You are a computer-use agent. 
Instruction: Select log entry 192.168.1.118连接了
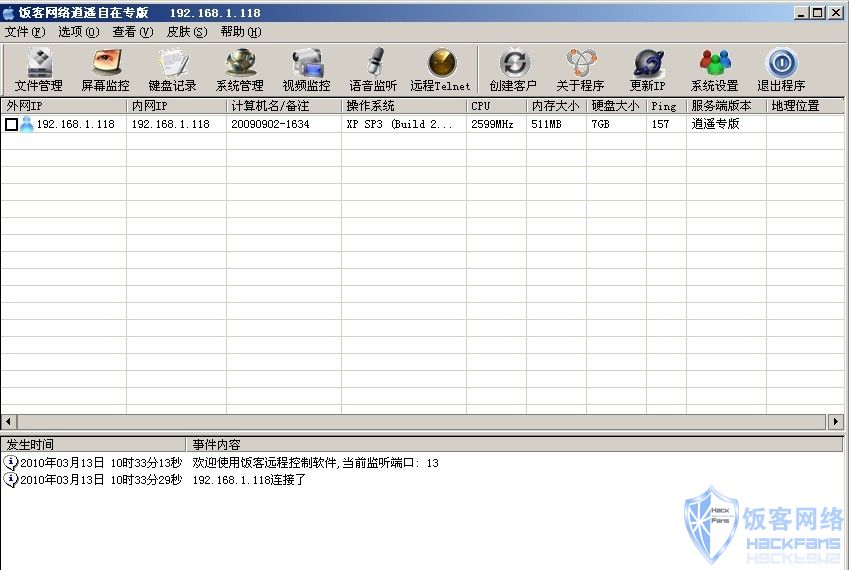point(249,480)
